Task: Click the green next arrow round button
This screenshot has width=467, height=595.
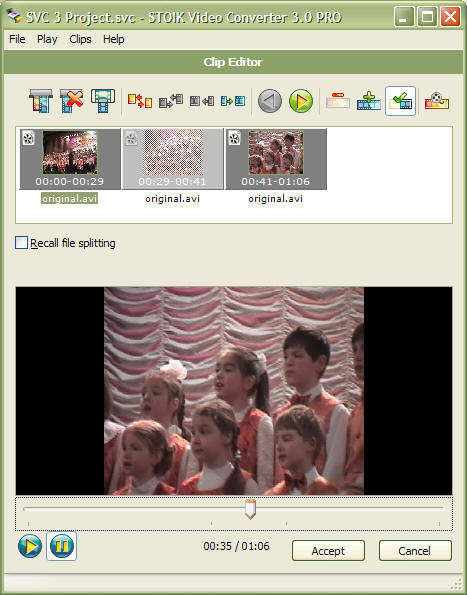Action: tap(301, 101)
